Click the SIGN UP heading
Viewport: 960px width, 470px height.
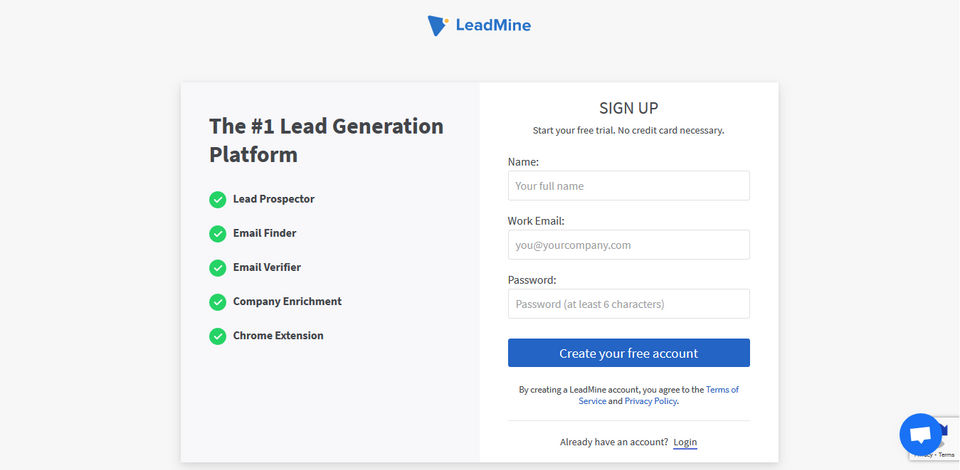coord(628,108)
